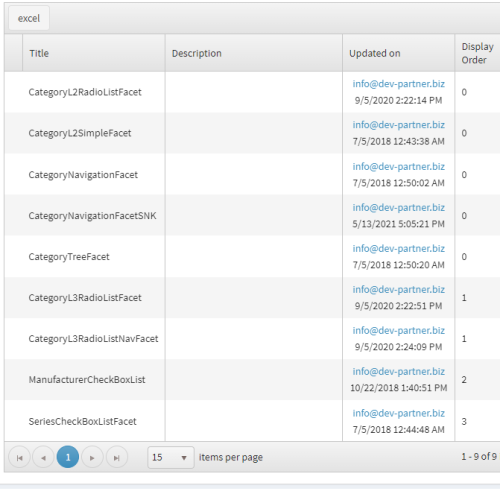Open email link for ManufacturerCheckBoxList row
The height and width of the screenshot is (500, 500).
[x=399, y=371]
